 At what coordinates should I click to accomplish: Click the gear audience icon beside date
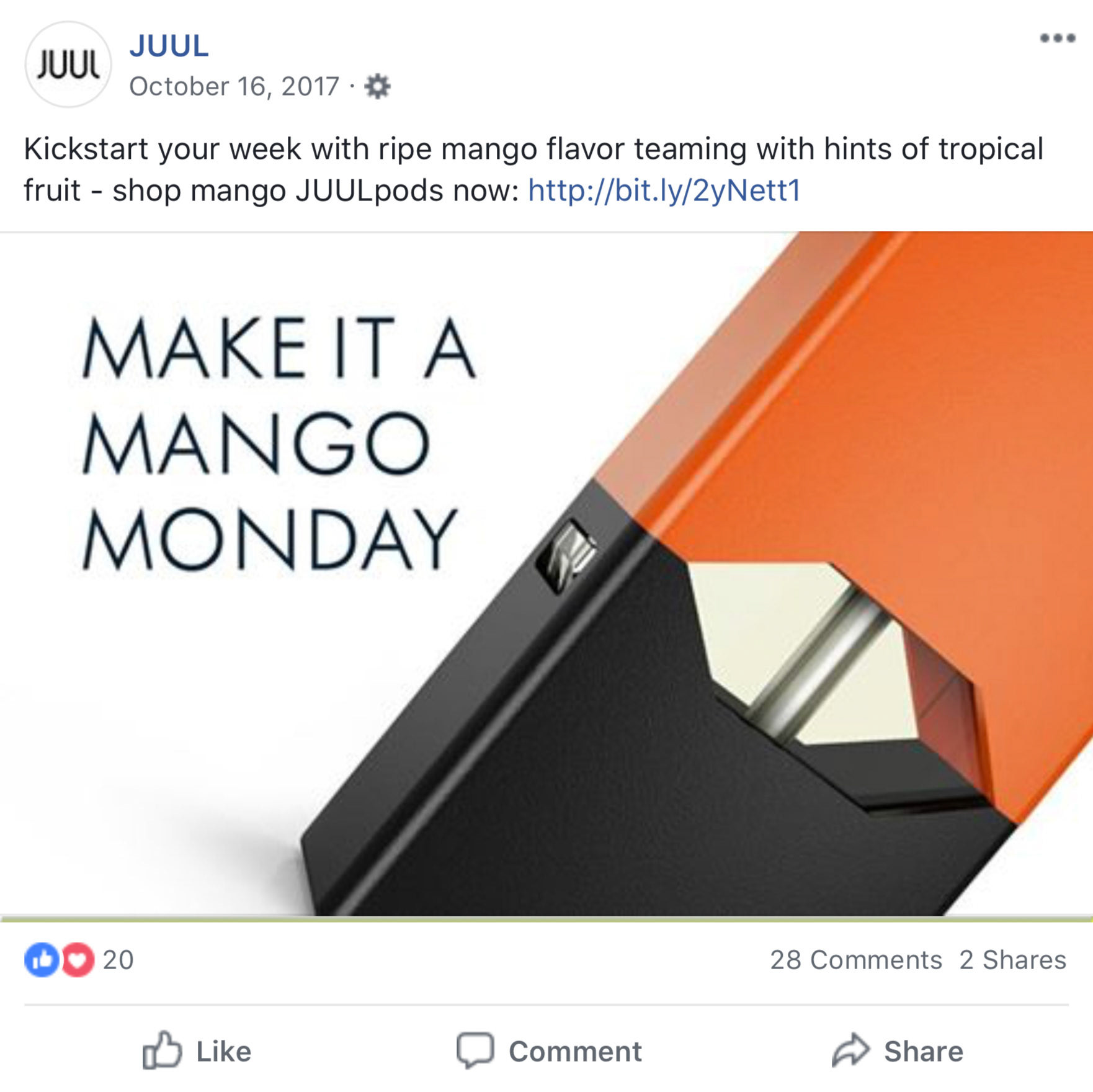[377, 86]
